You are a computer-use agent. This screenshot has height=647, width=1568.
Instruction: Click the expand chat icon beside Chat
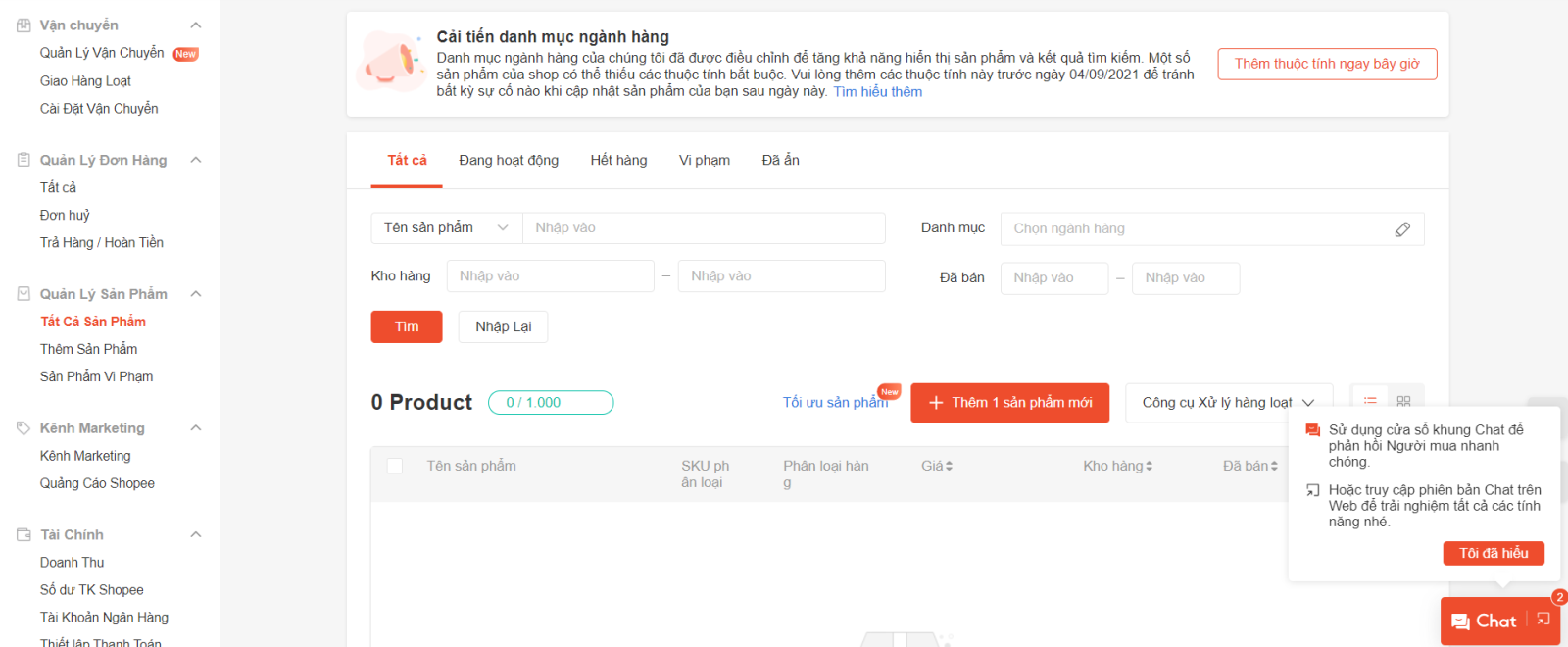(x=1543, y=620)
